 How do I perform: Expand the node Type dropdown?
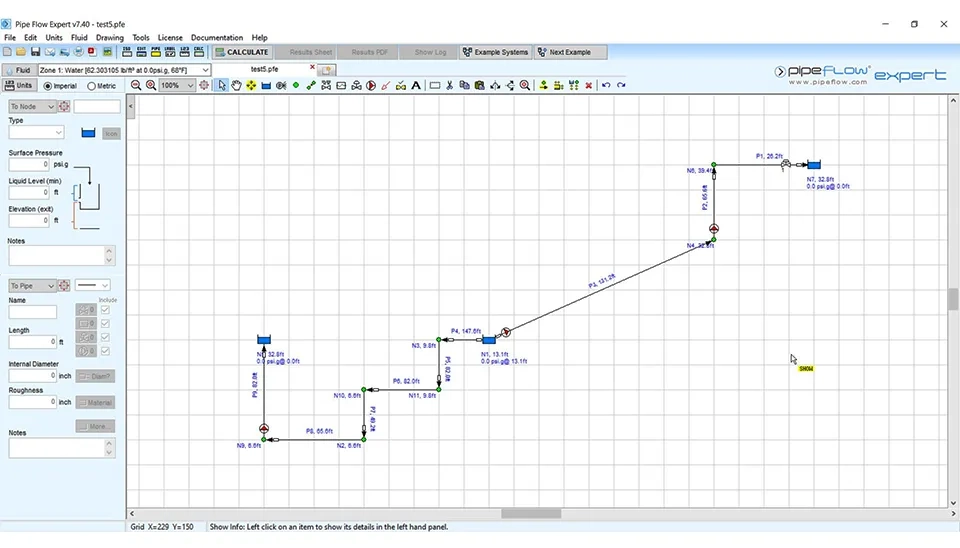59,132
